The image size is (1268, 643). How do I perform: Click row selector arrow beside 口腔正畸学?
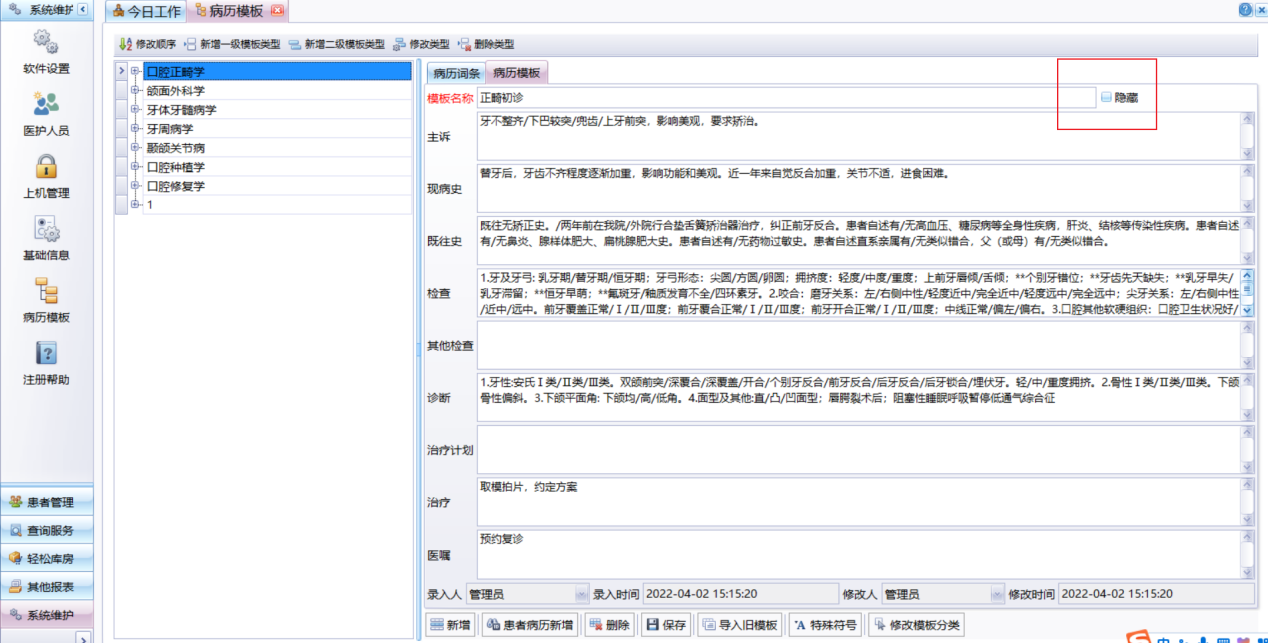122,71
